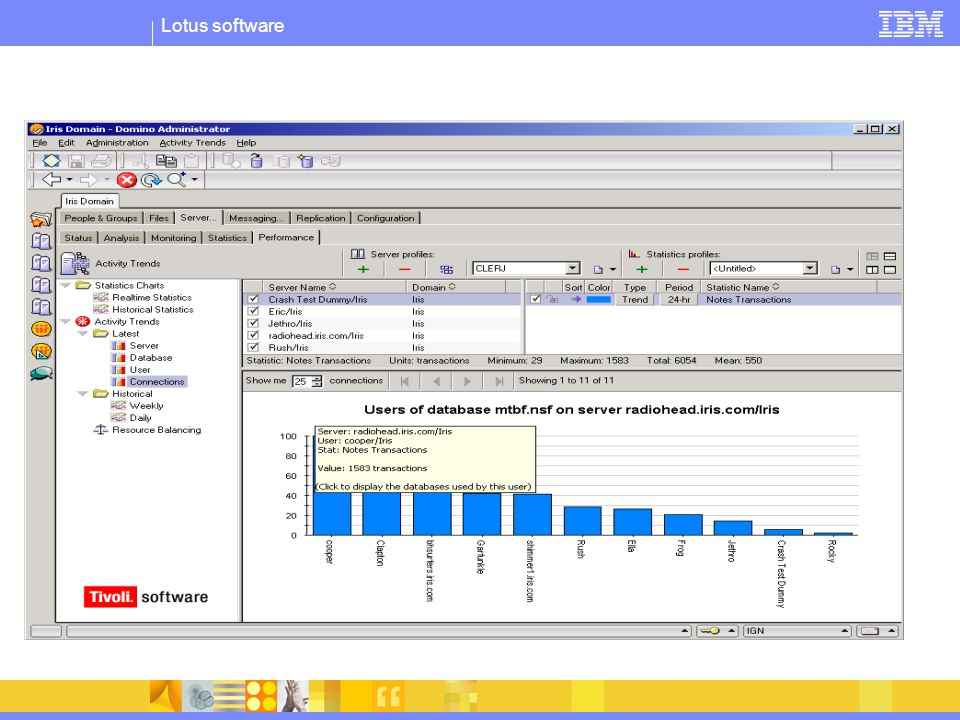Image resolution: width=960 pixels, height=720 pixels.
Task: Click the red minus under Statistics profiles
Action: (683, 269)
